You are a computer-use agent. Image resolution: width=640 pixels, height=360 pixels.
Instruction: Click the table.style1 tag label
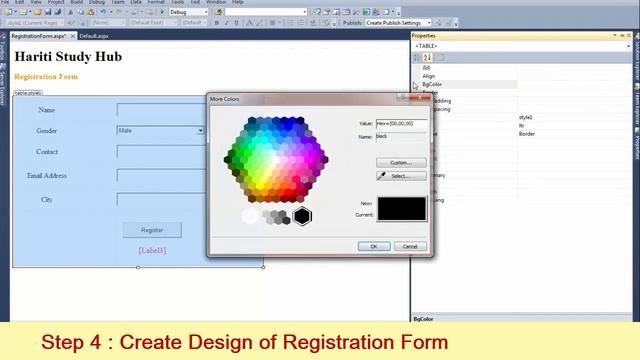pos(28,93)
